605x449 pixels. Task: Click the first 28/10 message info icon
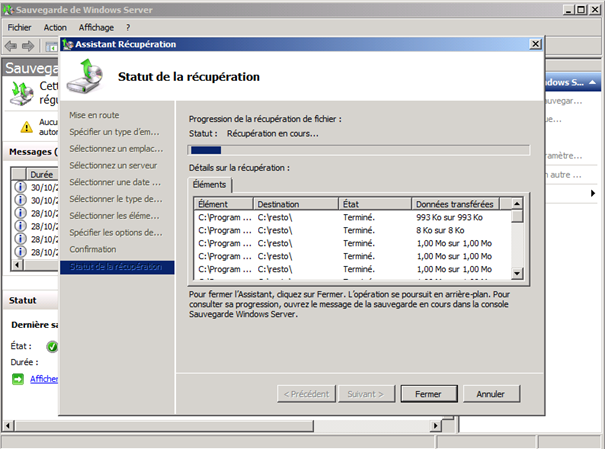point(20,213)
